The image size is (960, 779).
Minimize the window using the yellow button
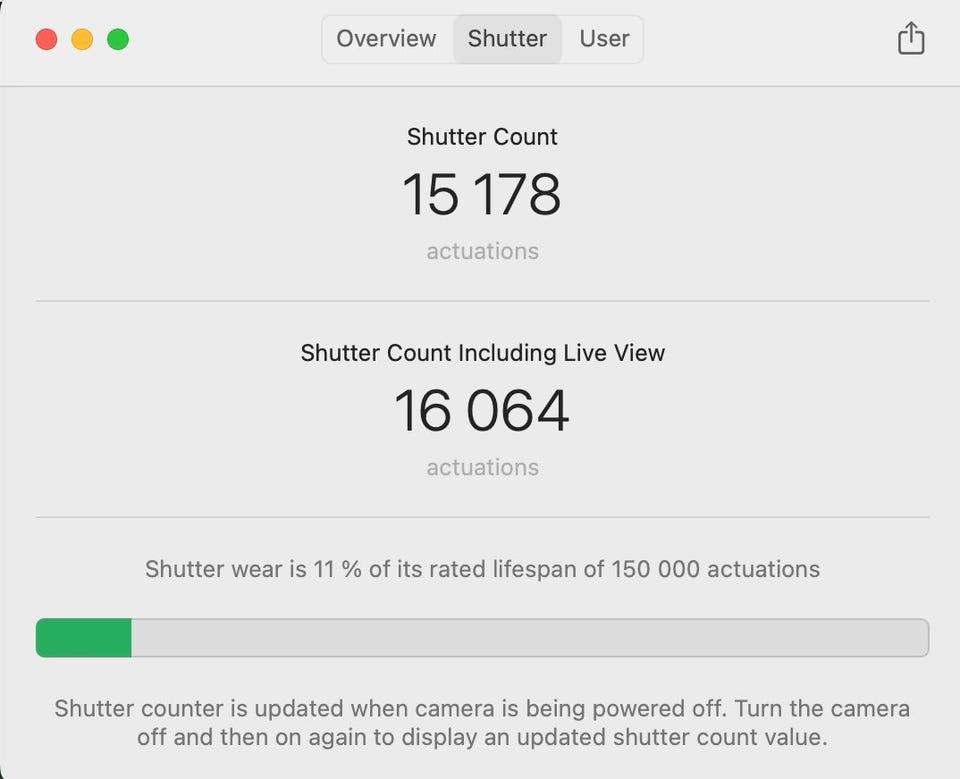[82, 39]
